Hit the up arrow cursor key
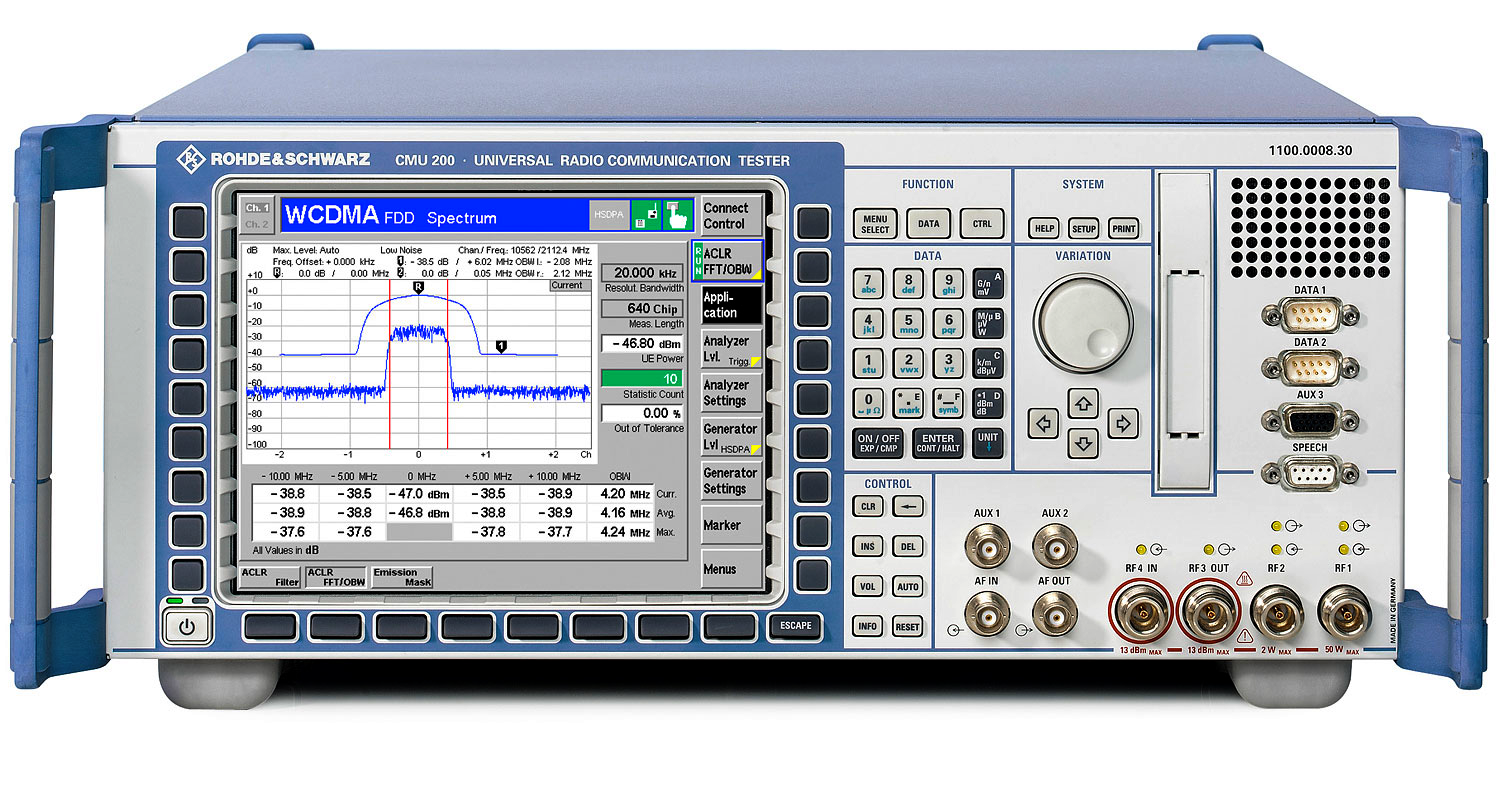This screenshot has height=800, width=1500. coord(1083,403)
